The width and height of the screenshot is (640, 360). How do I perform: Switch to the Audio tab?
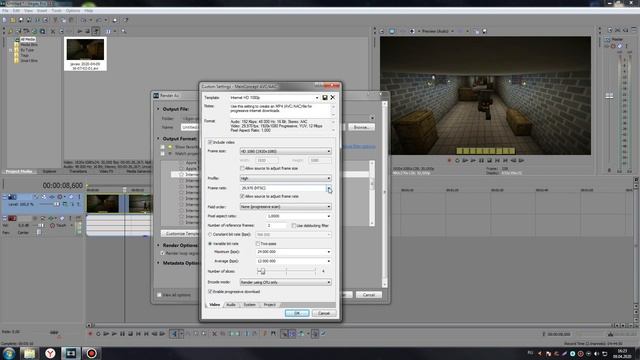coord(231,305)
